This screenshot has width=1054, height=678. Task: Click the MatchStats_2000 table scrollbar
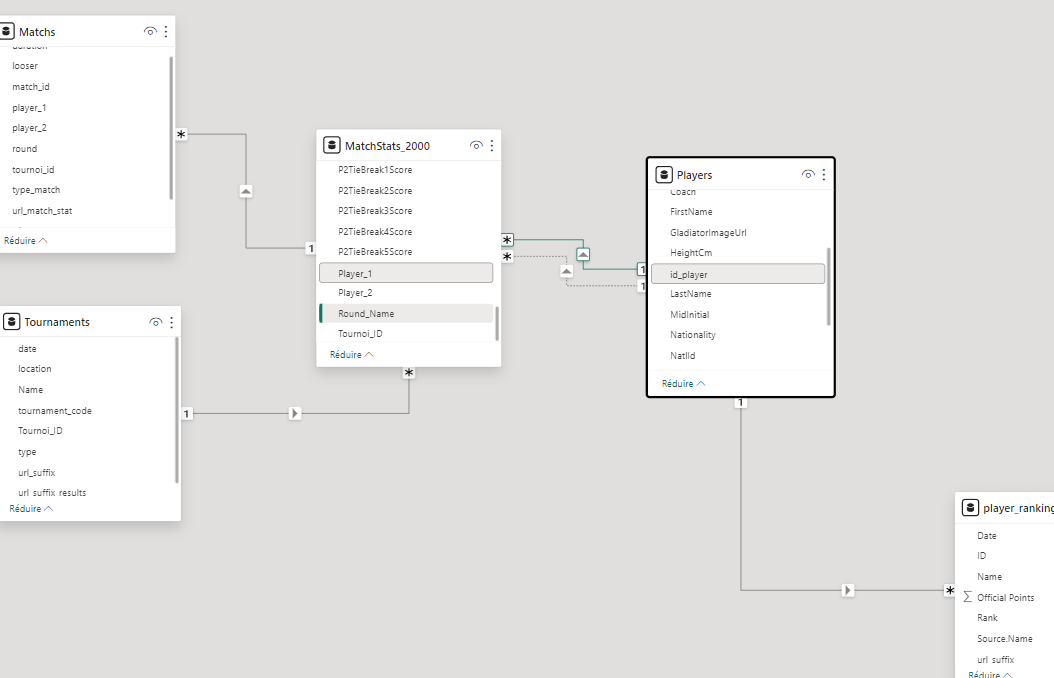497,323
